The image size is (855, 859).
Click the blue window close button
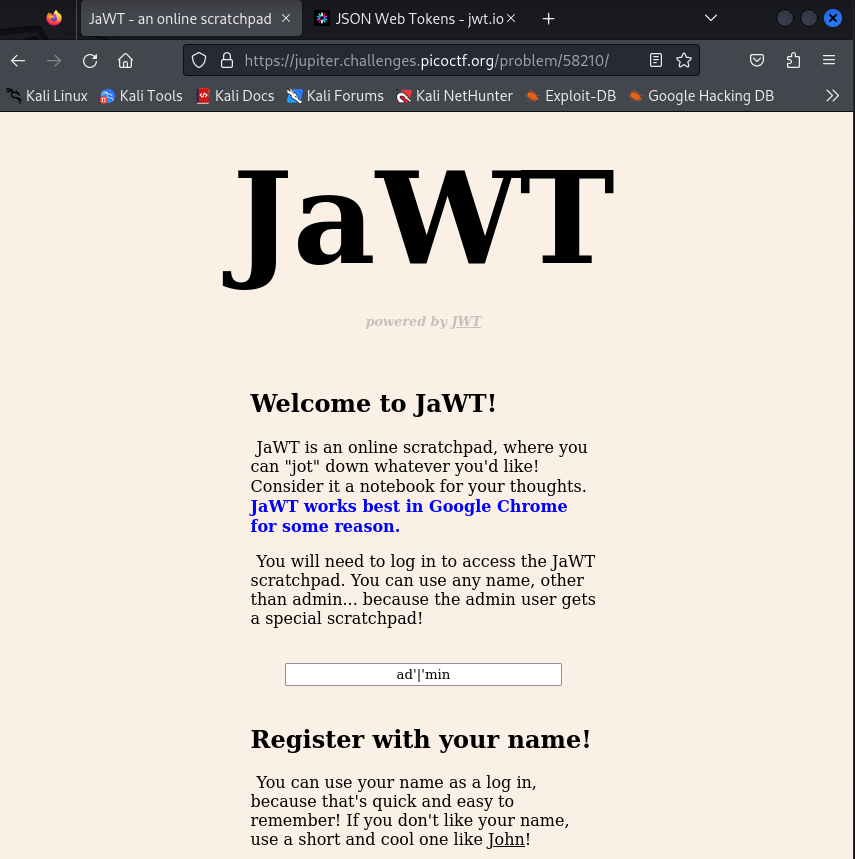click(x=833, y=19)
